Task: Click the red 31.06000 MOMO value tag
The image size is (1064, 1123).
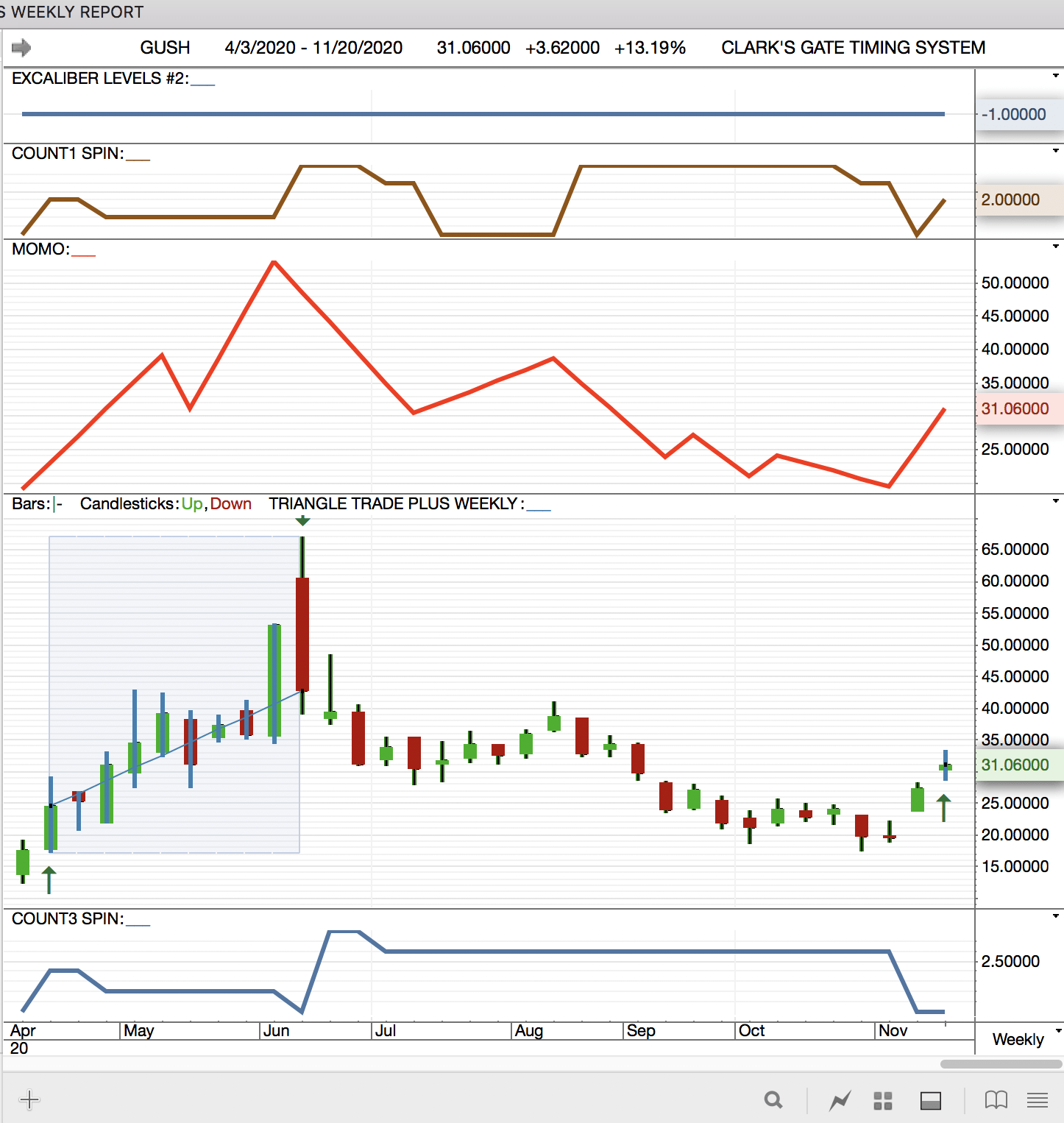Action: (1019, 408)
